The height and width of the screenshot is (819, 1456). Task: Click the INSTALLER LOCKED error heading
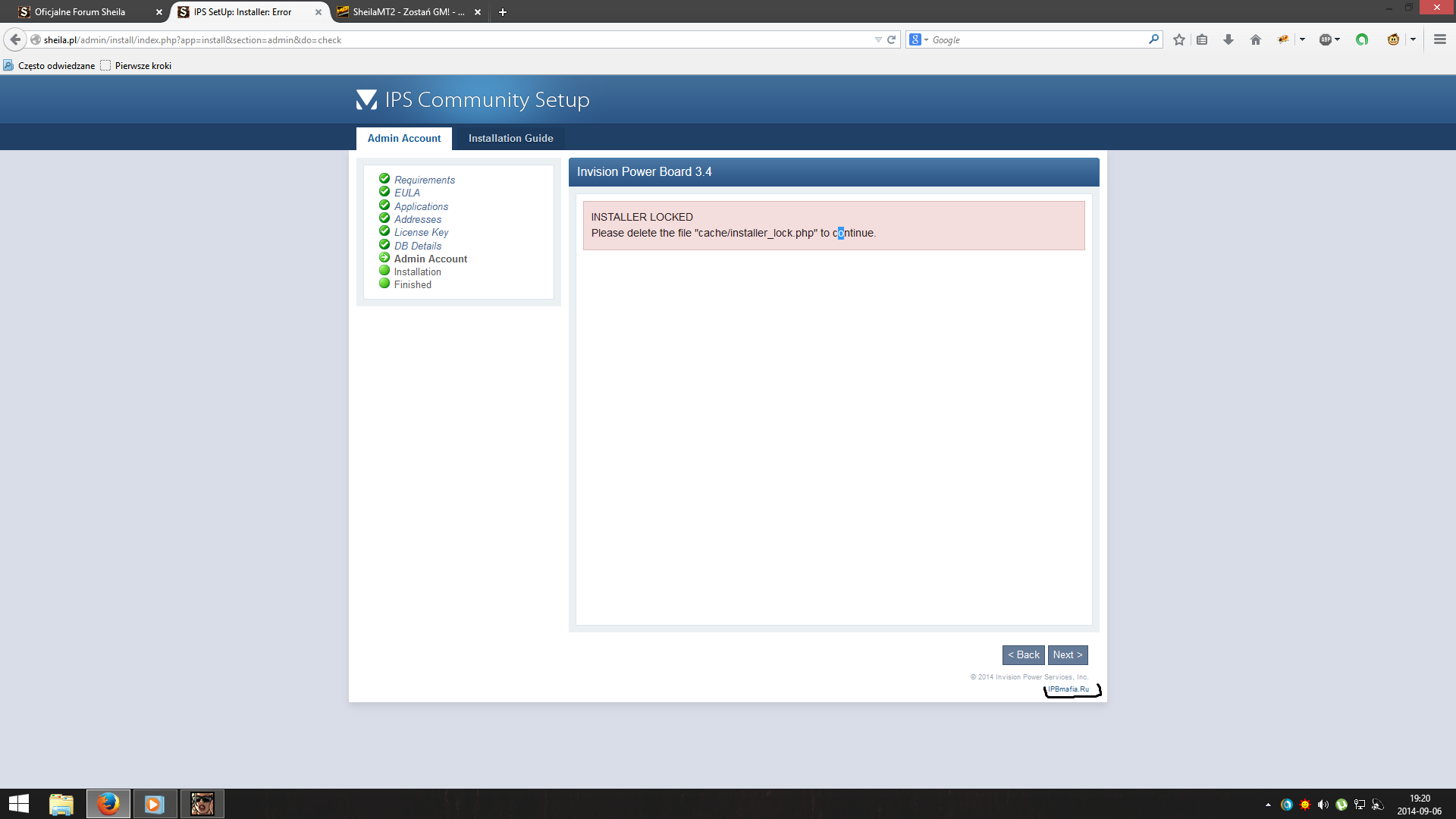642,217
